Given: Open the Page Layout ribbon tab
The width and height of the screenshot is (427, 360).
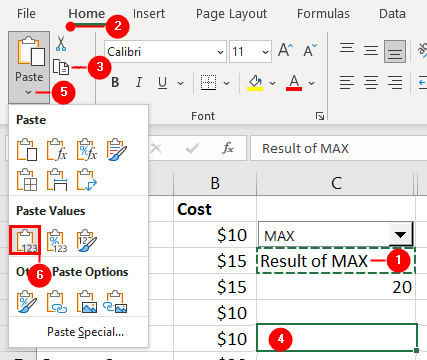Looking at the screenshot, I should 231,14.
